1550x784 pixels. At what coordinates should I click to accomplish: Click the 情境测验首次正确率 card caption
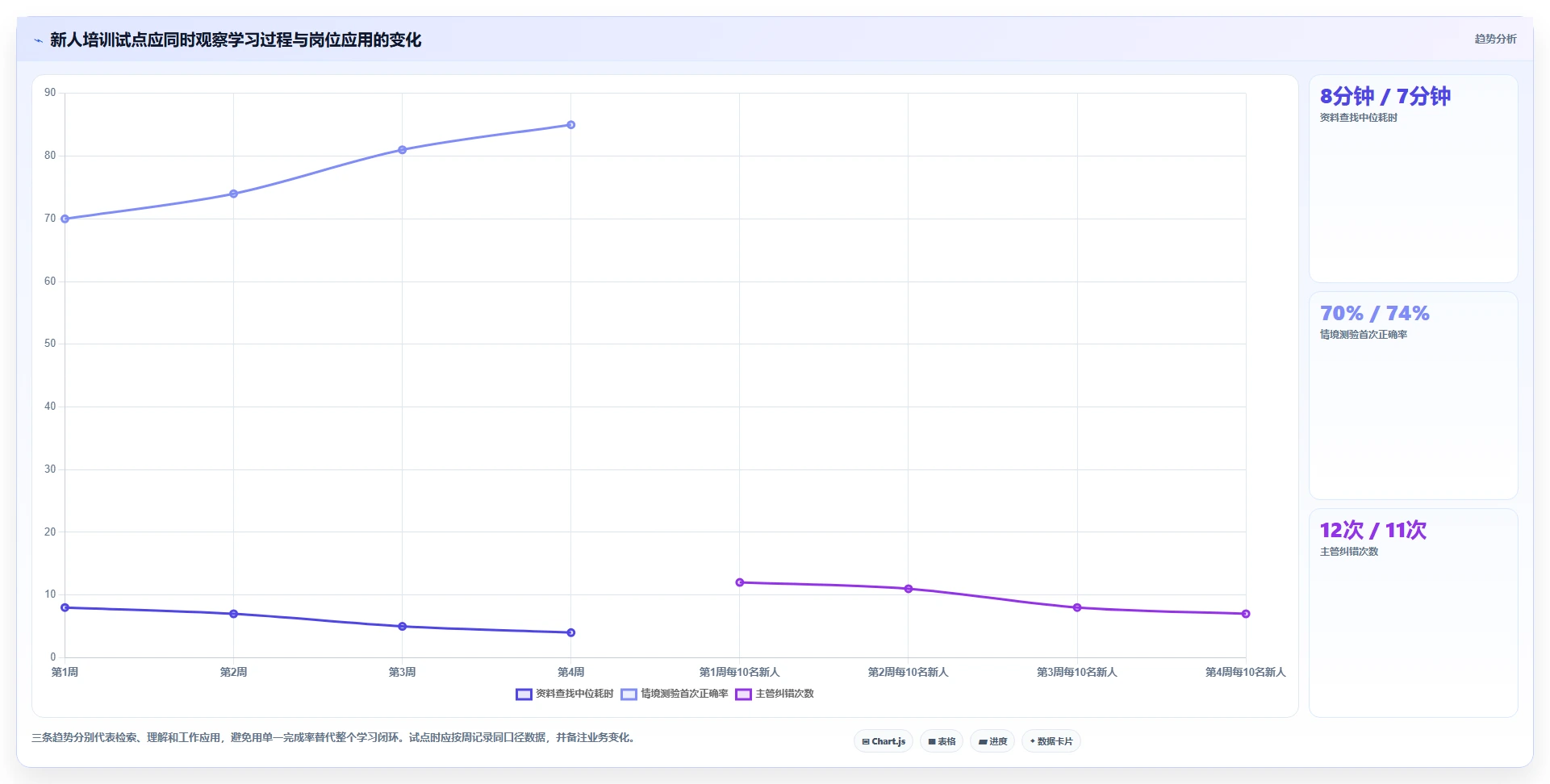1364,335
